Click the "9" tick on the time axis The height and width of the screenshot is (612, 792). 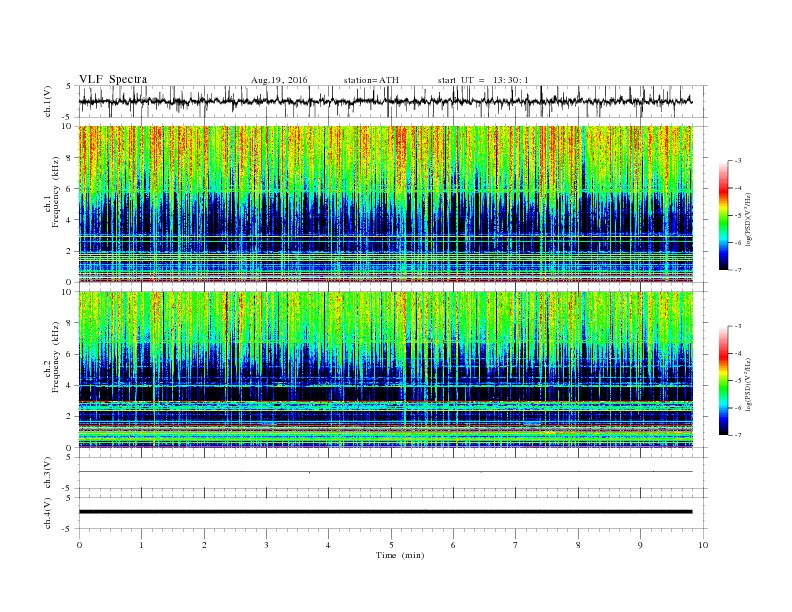pyautogui.click(x=640, y=545)
